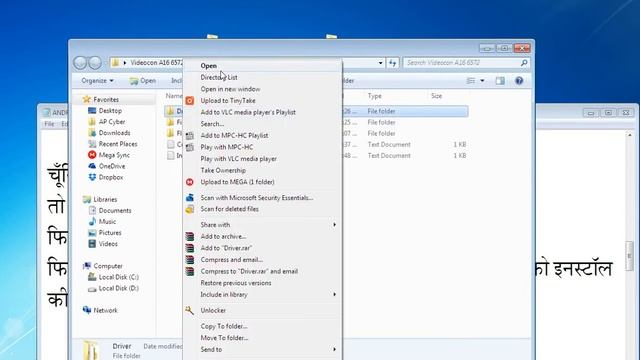Click the search magnifier icon
This screenshot has height=360, width=640.
[x=524, y=63]
